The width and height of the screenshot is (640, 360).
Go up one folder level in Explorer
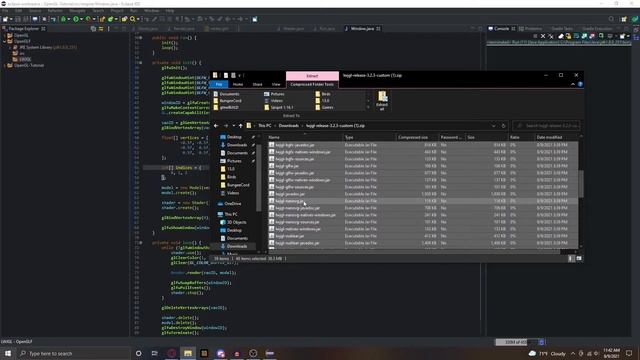click(x=240, y=126)
